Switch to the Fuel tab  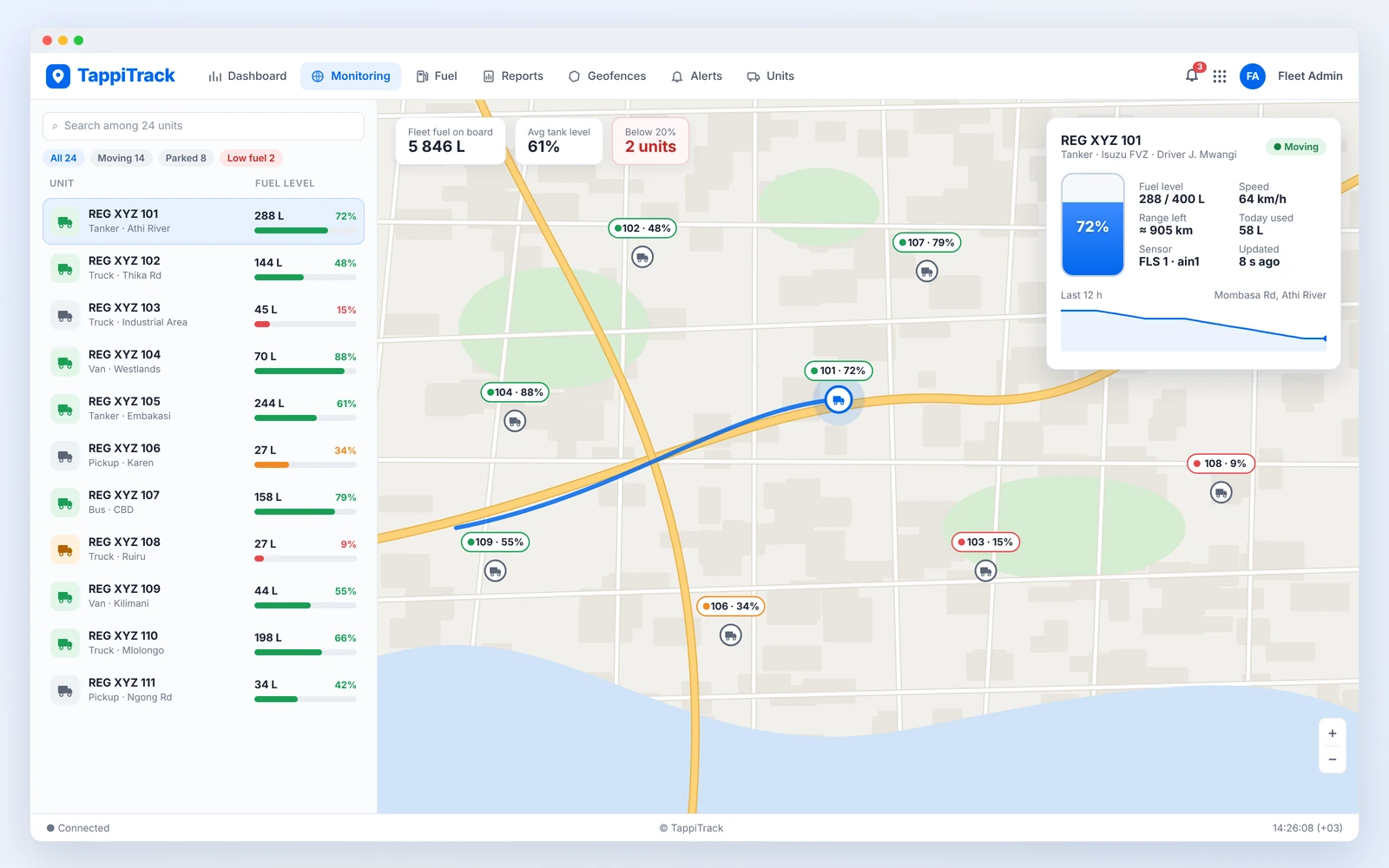coord(437,76)
